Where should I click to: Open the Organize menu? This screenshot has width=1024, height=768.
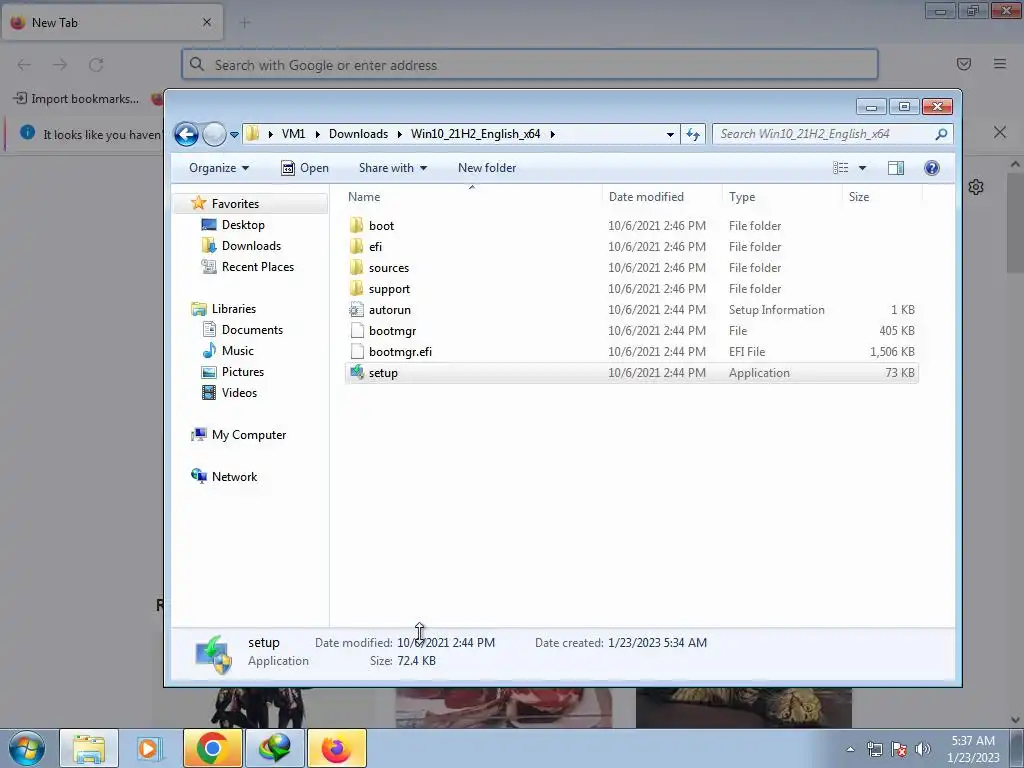point(219,168)
